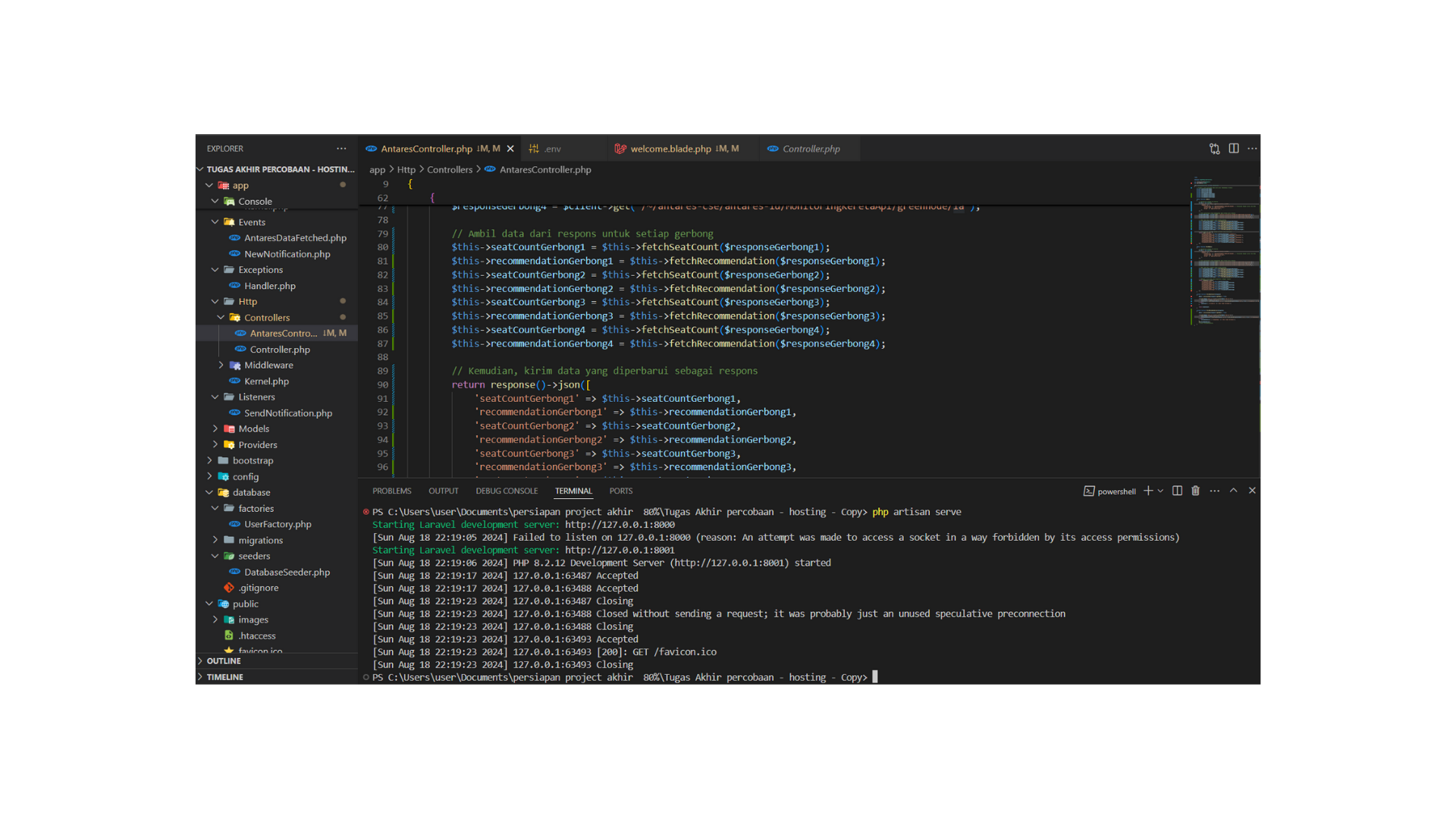Open terminal tab options via the ellipsis icon
1456x819 pixels.
point(1214,491)
